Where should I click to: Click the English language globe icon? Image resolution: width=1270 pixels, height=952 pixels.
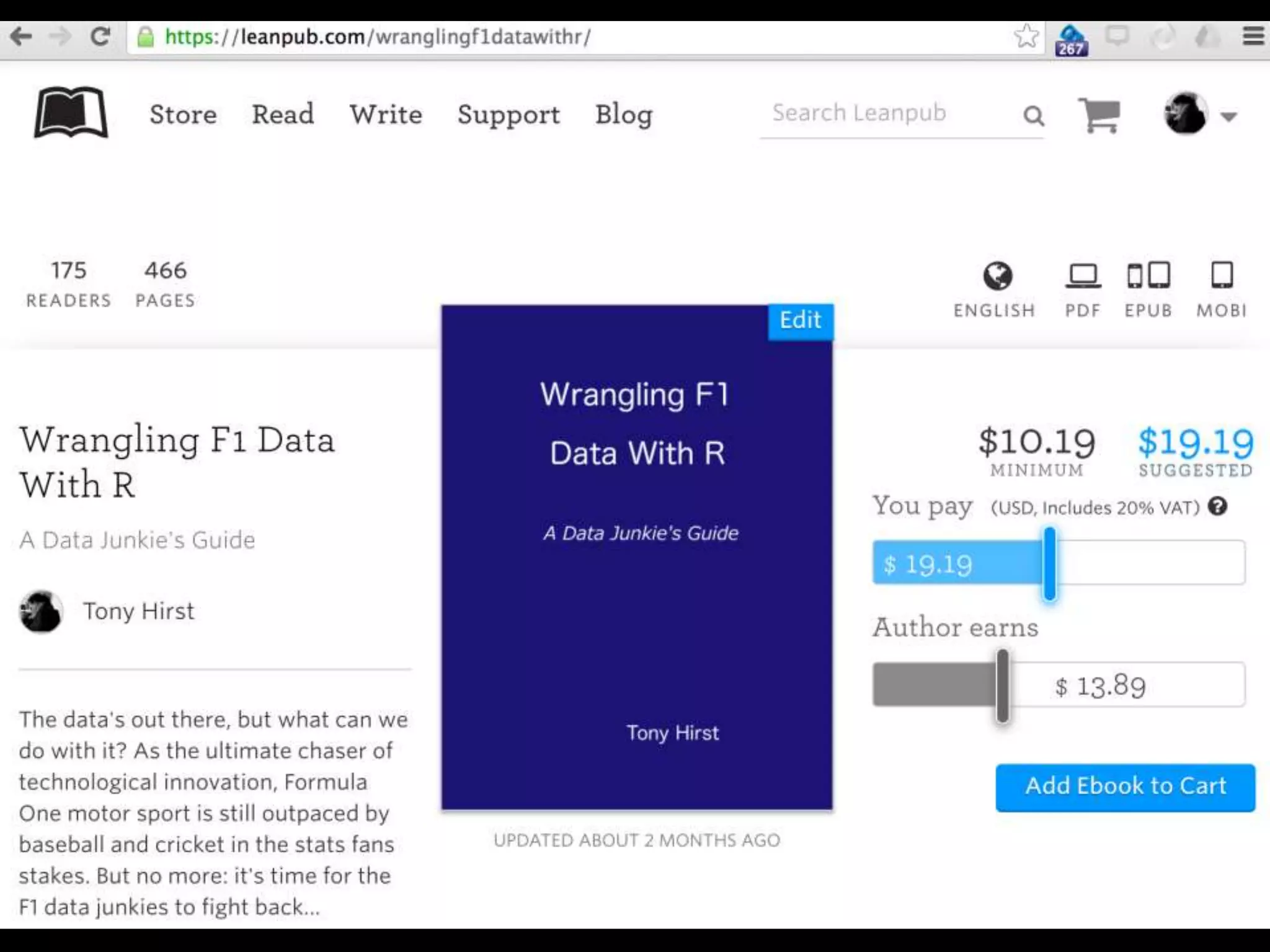[997, 276]
